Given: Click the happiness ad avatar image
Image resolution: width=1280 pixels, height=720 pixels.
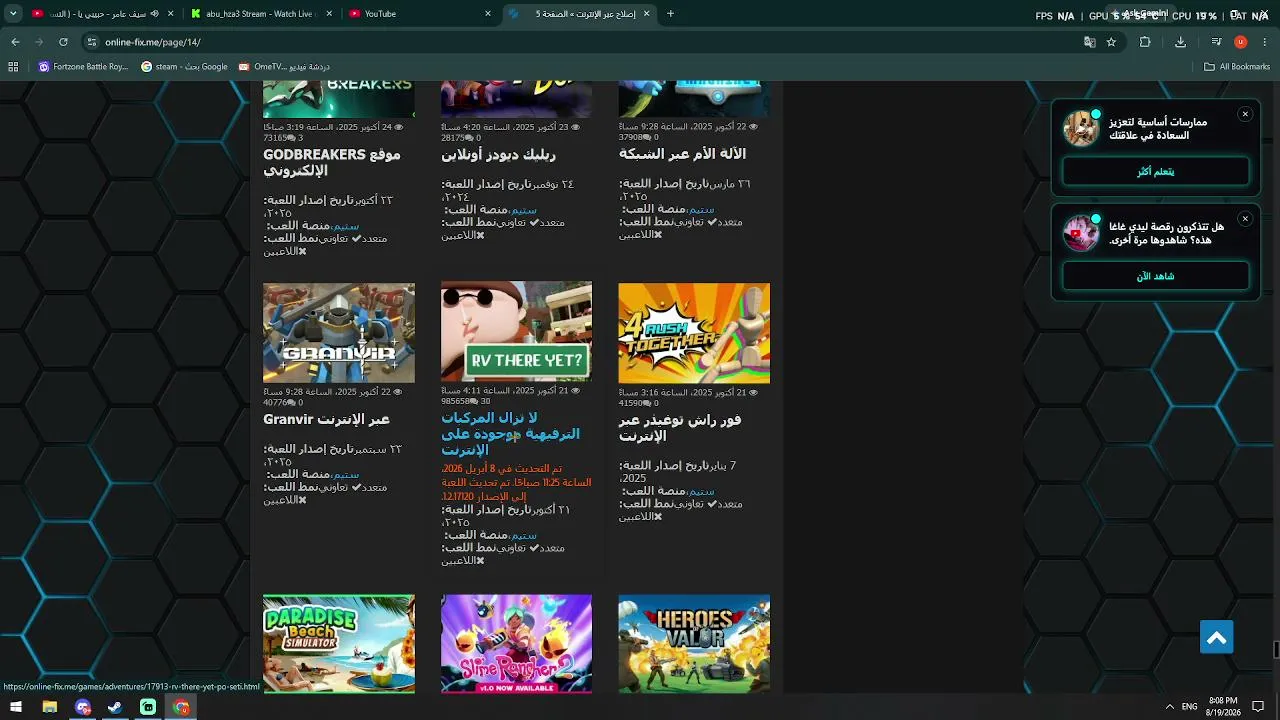Looking at the screenshot, I should (x=1080, y=128).
